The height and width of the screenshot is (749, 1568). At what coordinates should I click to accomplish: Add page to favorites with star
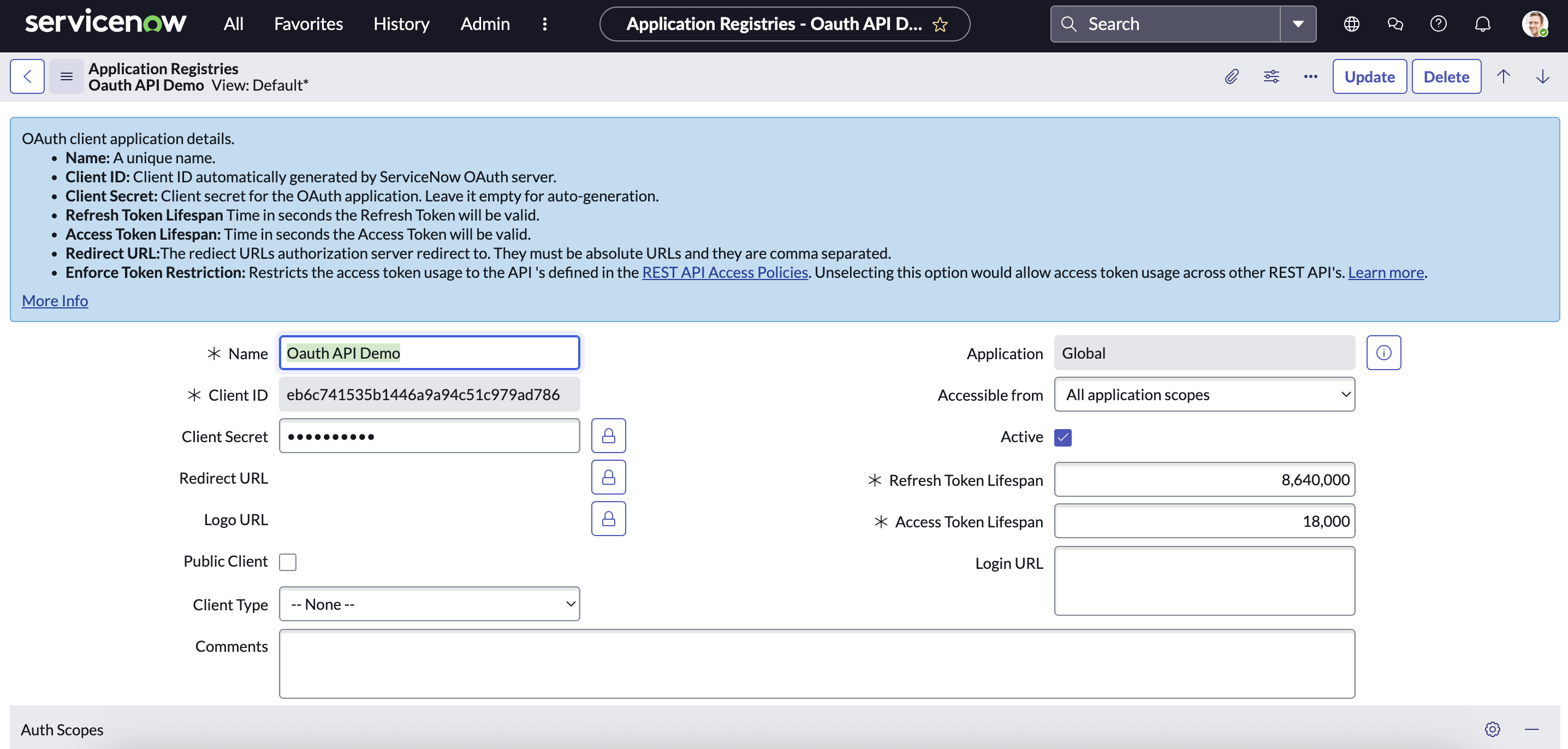coord(940,25)
